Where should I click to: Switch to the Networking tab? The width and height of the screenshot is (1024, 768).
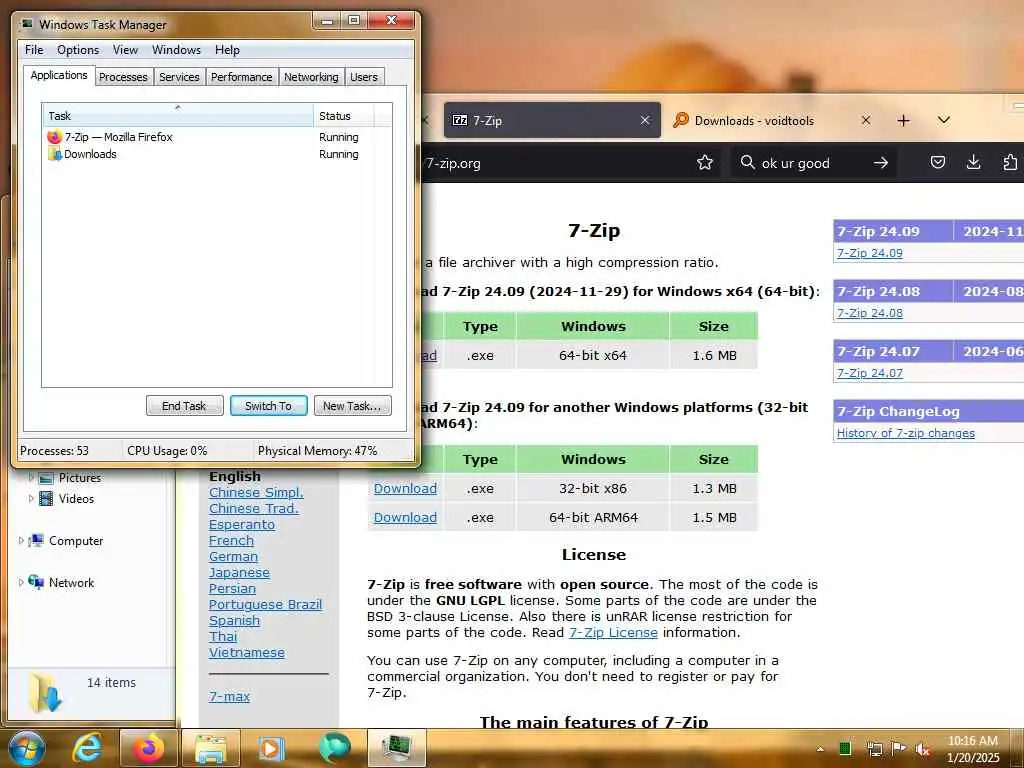click(311, 77)
